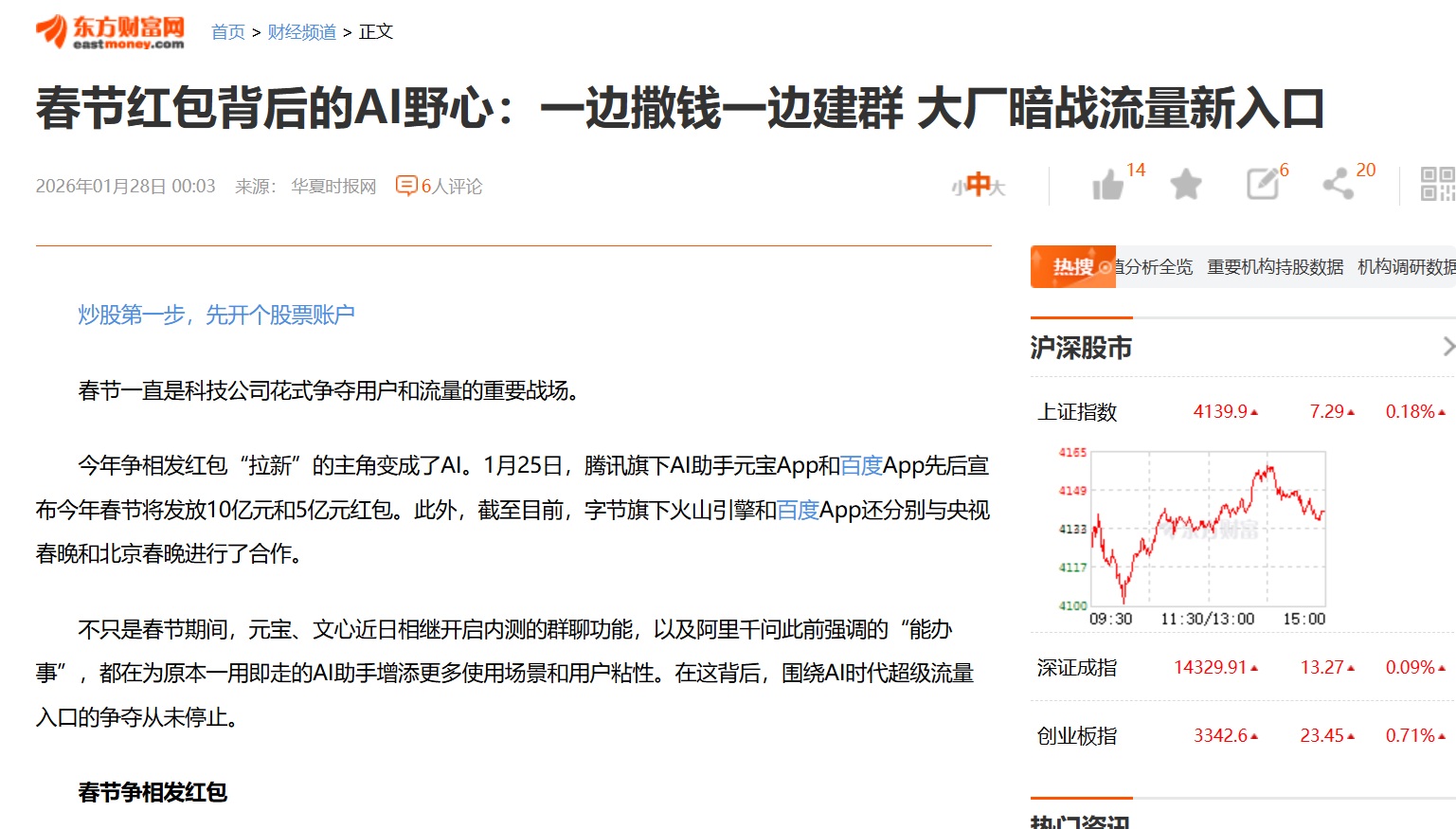Select 创业板指 index row

pyautogui.click(x=1242, y=735)
